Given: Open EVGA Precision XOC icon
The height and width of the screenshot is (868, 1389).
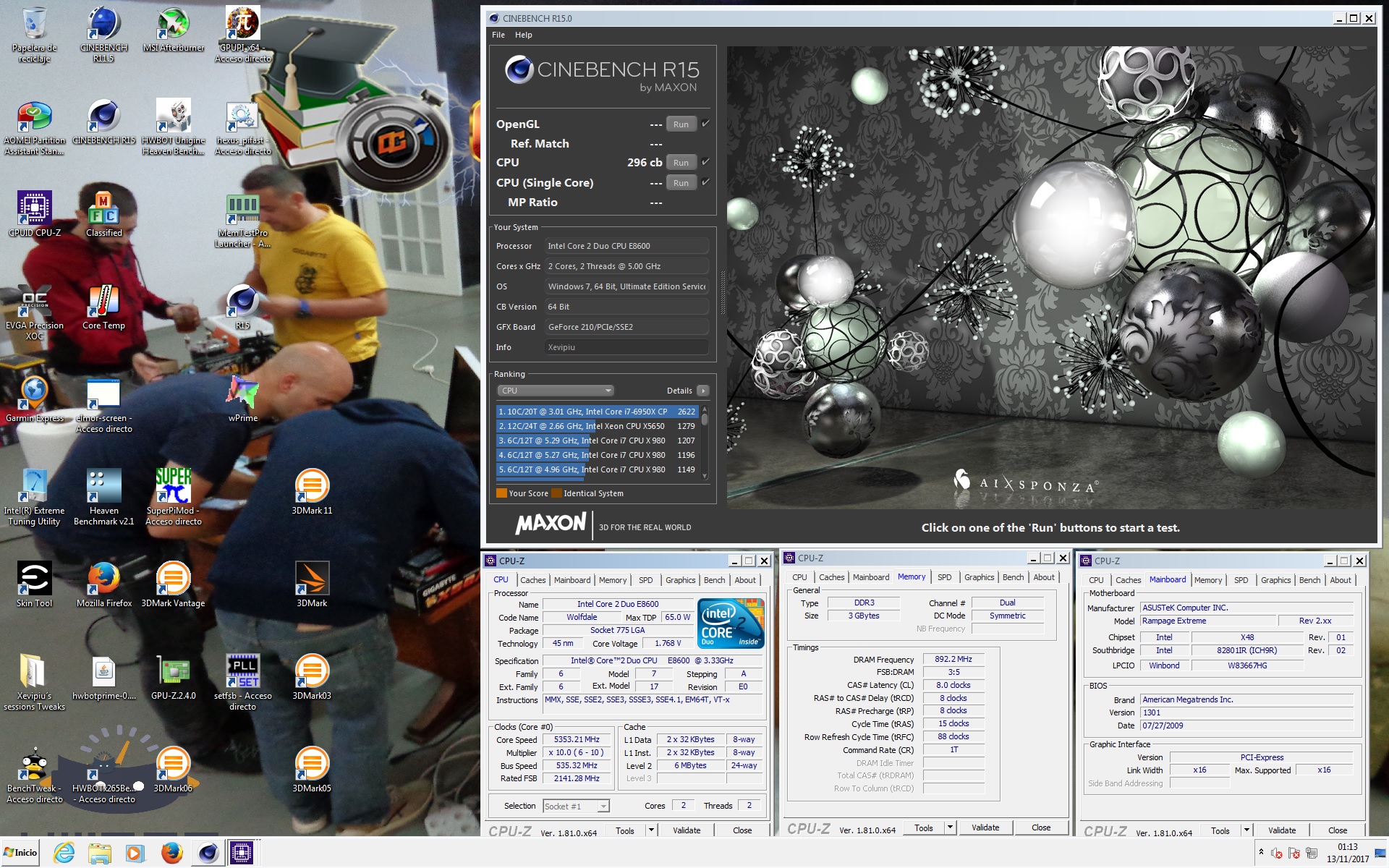Looking at the screenshot, I should pos(34,312).
